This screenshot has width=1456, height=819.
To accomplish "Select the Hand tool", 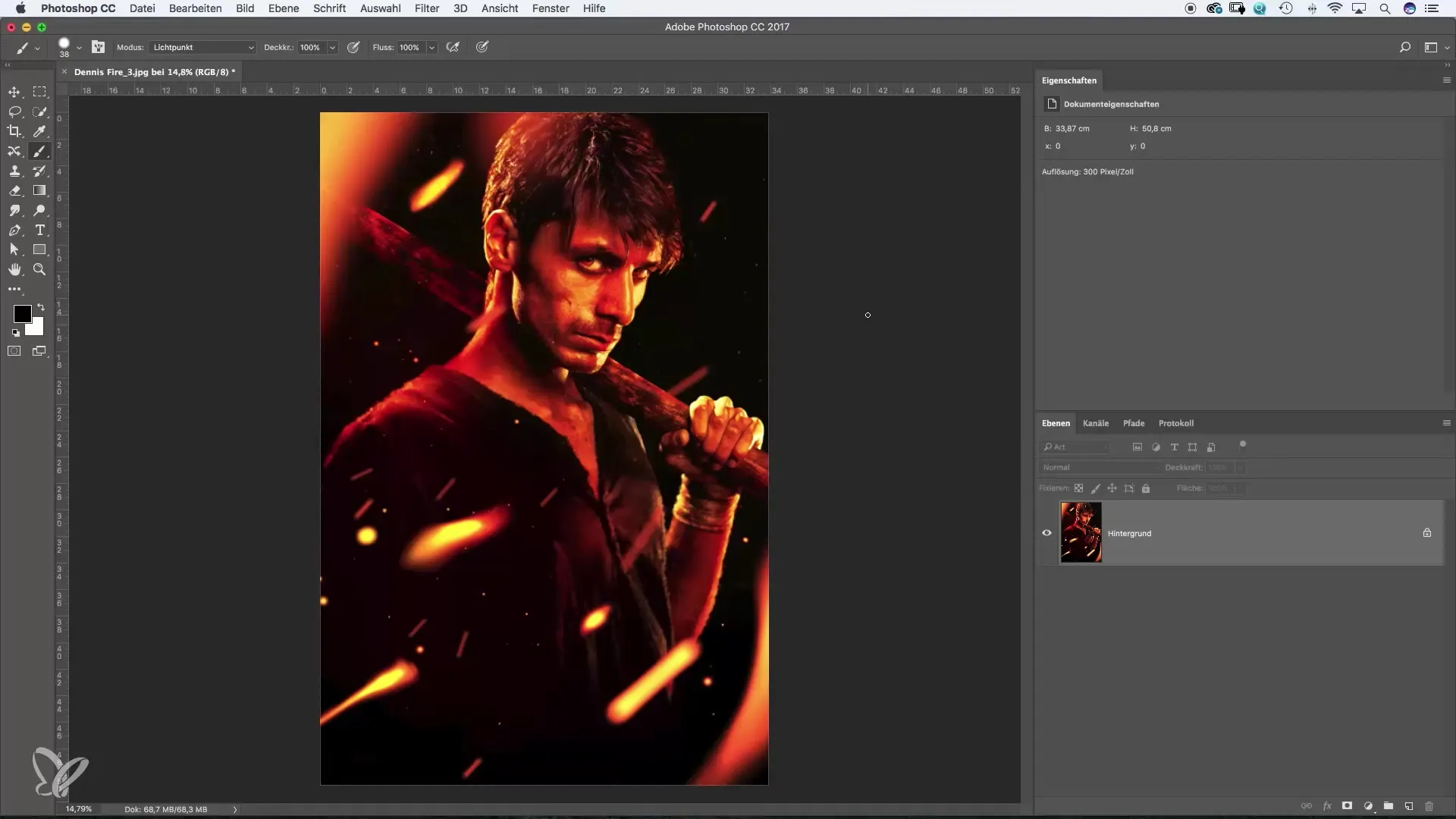I will (x=14, y=269).
